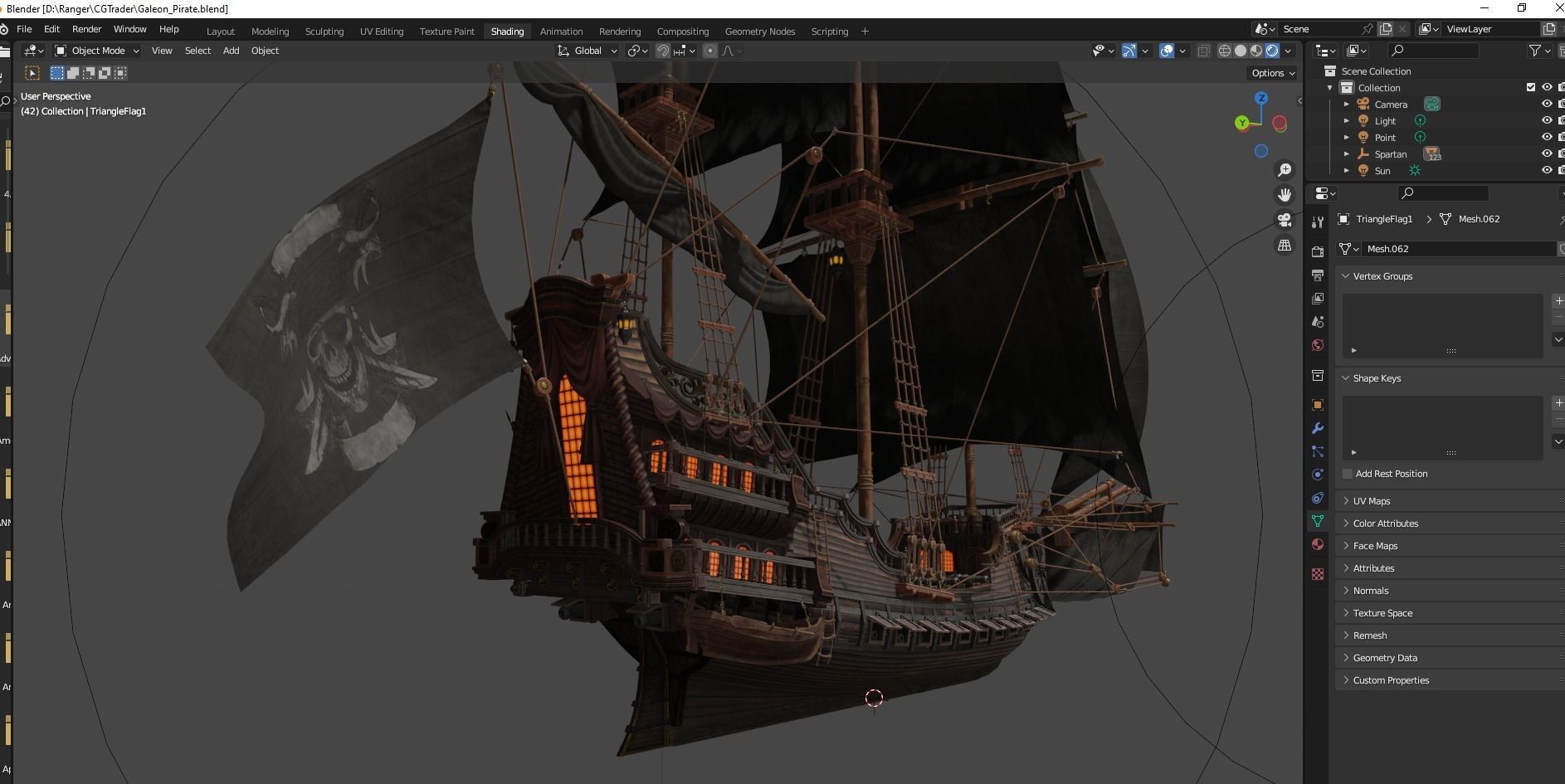Screen dimensions: 1565x784
Task: Open the Object properties tab
Action: [x=1318, y=405]
